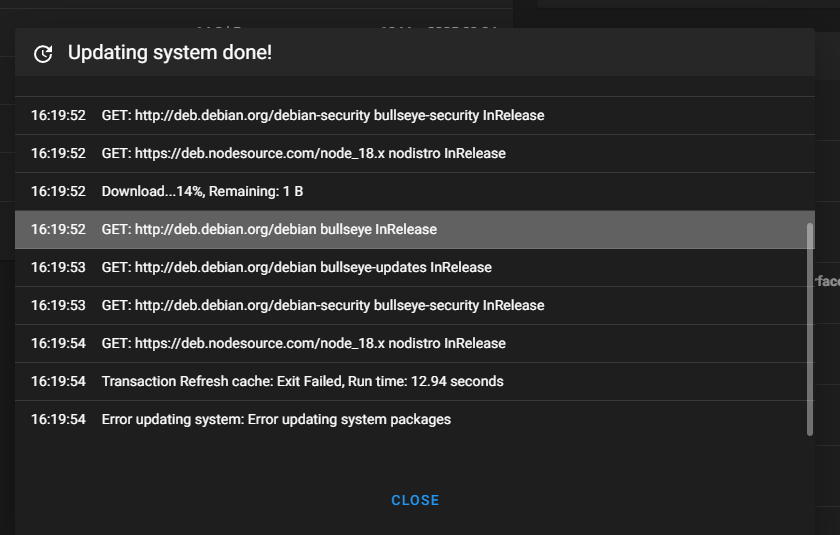Select the Error updating system packages line
The image size is (840, 535).
pos(415,419)
